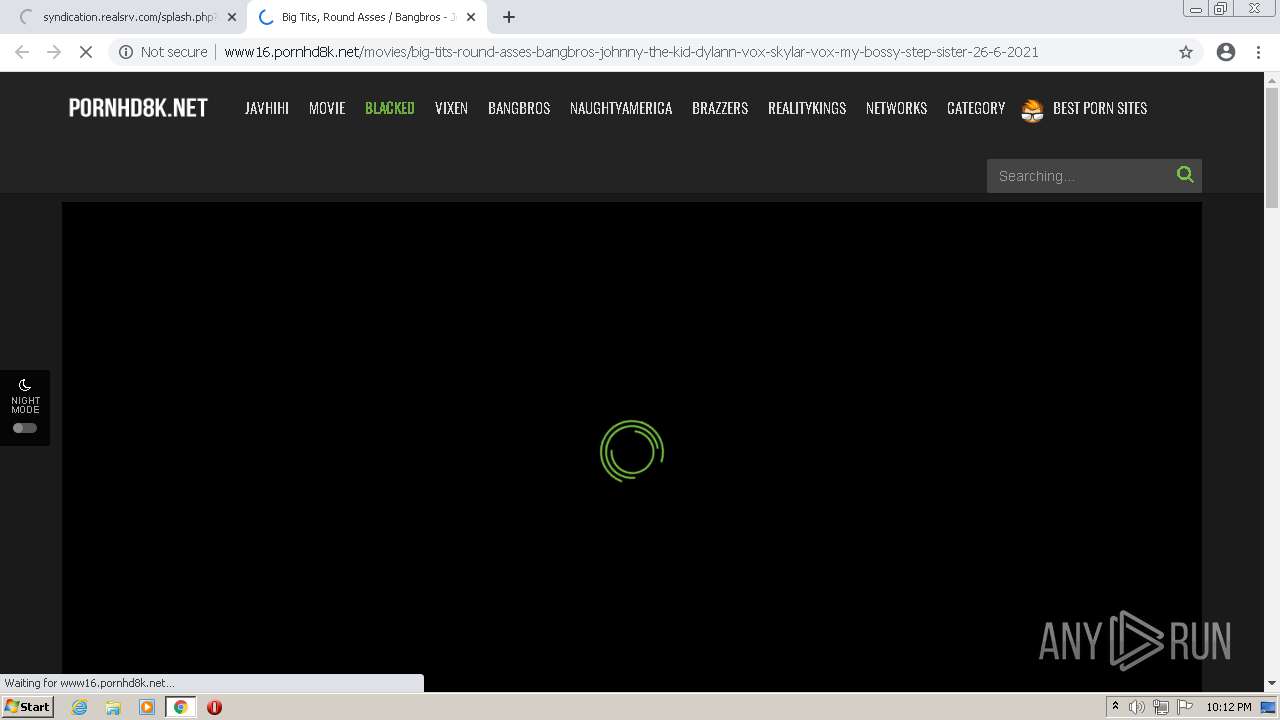Open the JAVHIHI menu link

pyautogui.click(x=267, y=108)
